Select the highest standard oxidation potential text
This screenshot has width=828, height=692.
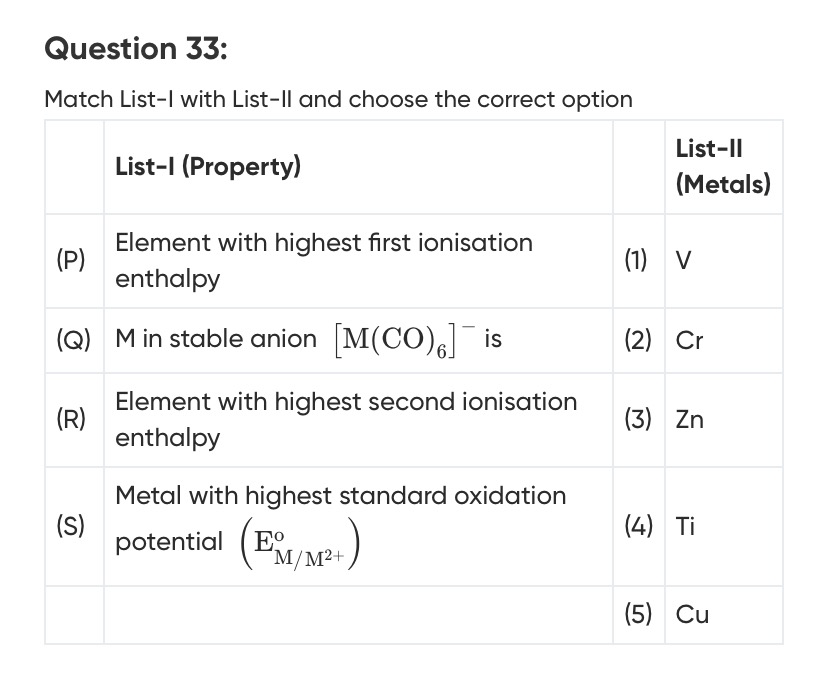pos(340,496)
